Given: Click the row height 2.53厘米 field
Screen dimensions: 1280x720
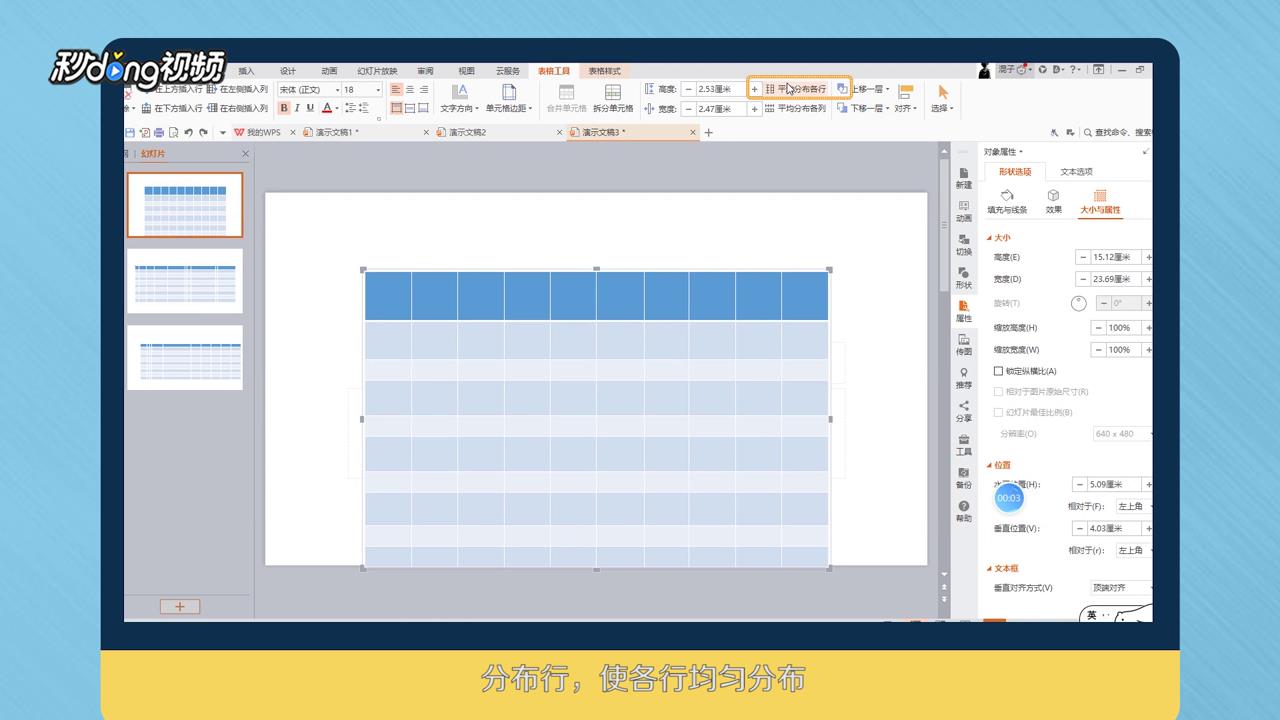Looking at the screenshot, I should click(x=721, y=89).
